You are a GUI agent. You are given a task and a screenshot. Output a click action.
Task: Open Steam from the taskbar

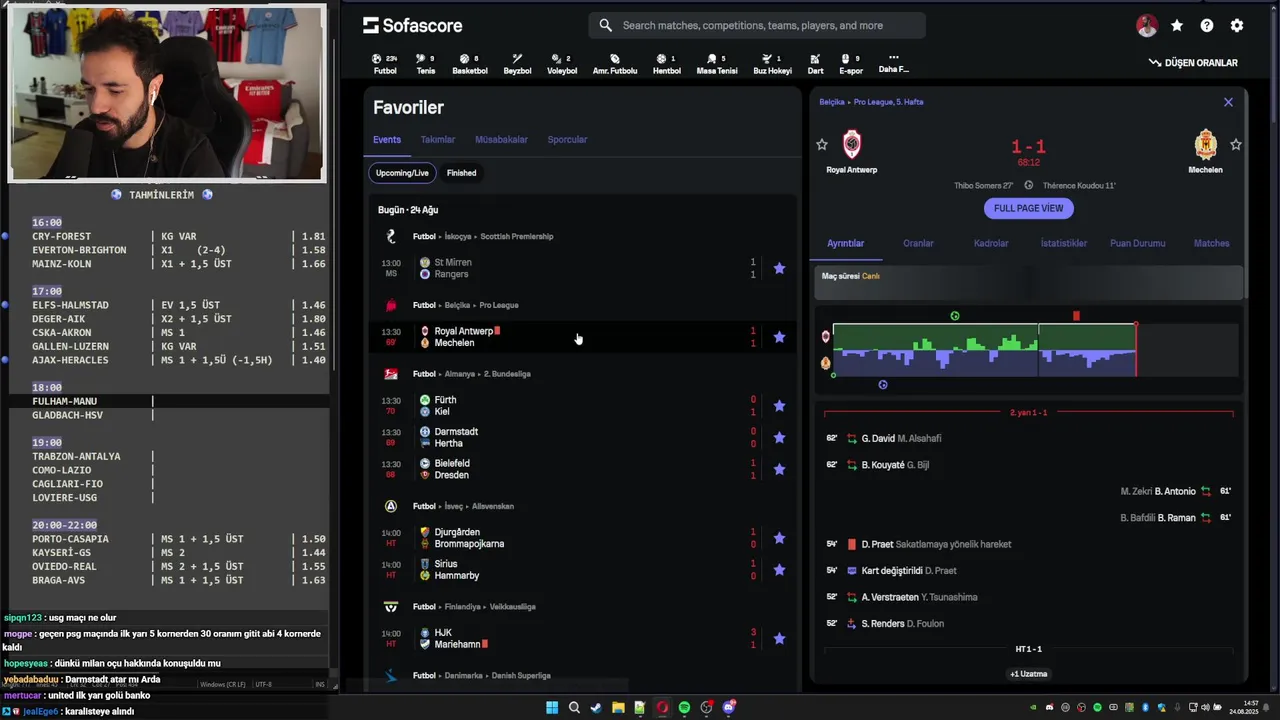coord(596,708)
